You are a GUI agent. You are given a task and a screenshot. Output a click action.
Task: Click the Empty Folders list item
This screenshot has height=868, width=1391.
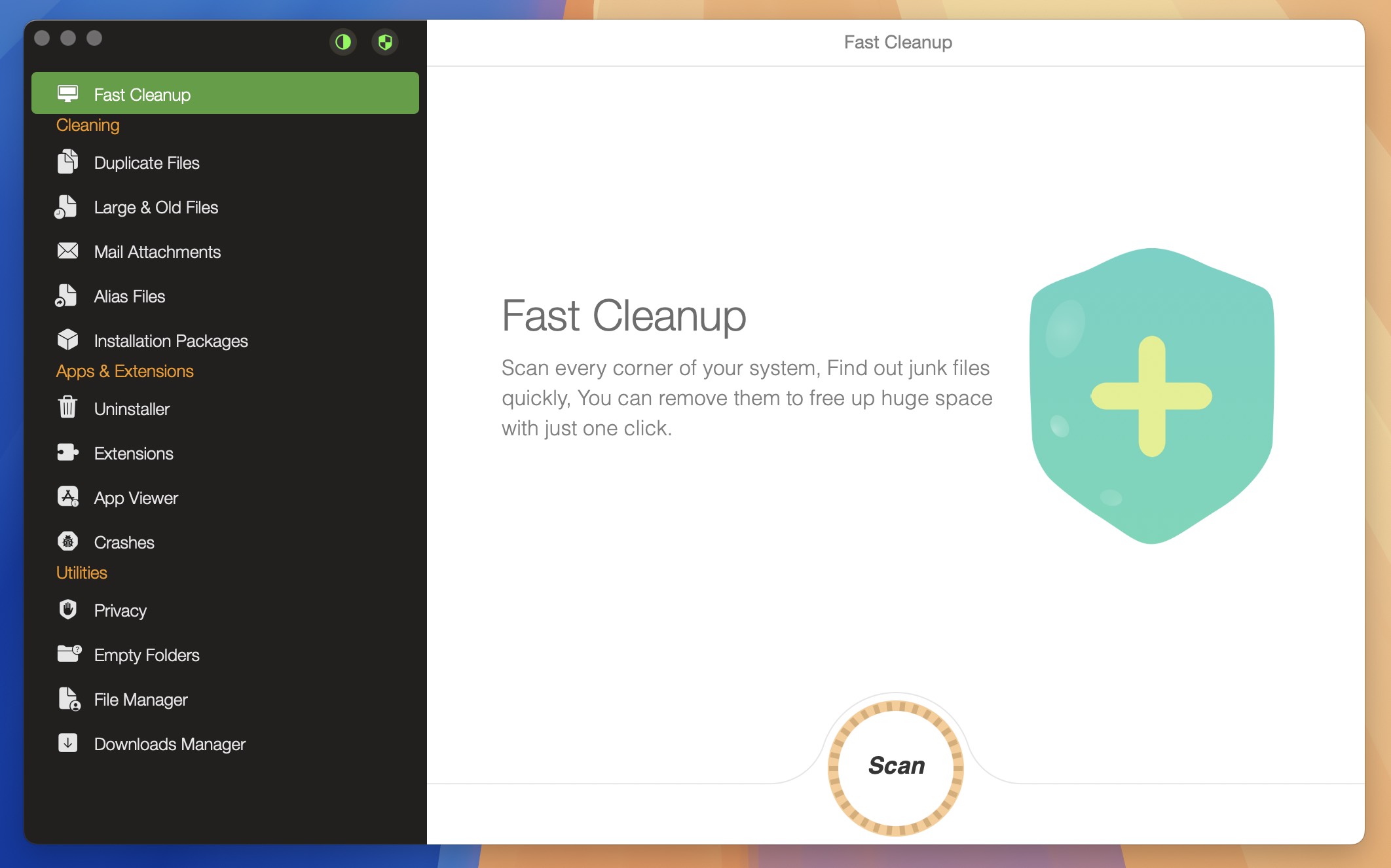[146, 655]
